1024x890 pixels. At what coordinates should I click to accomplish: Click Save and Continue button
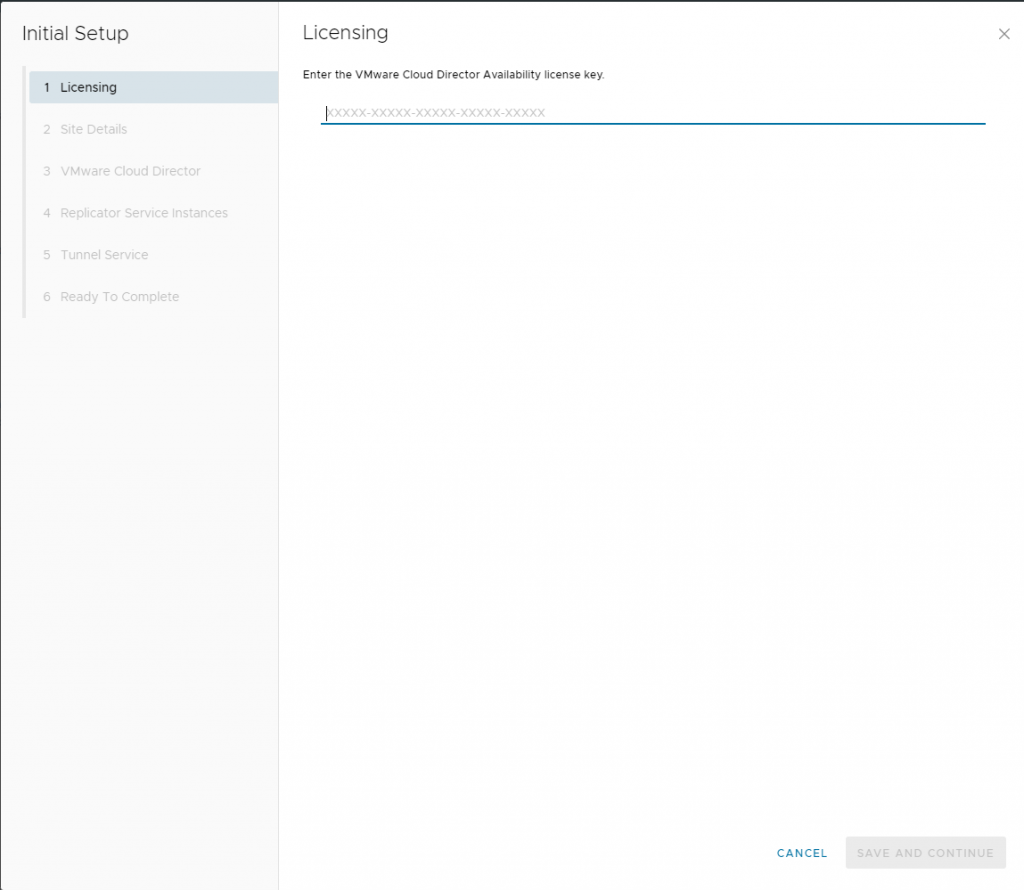tap(925, 853)
